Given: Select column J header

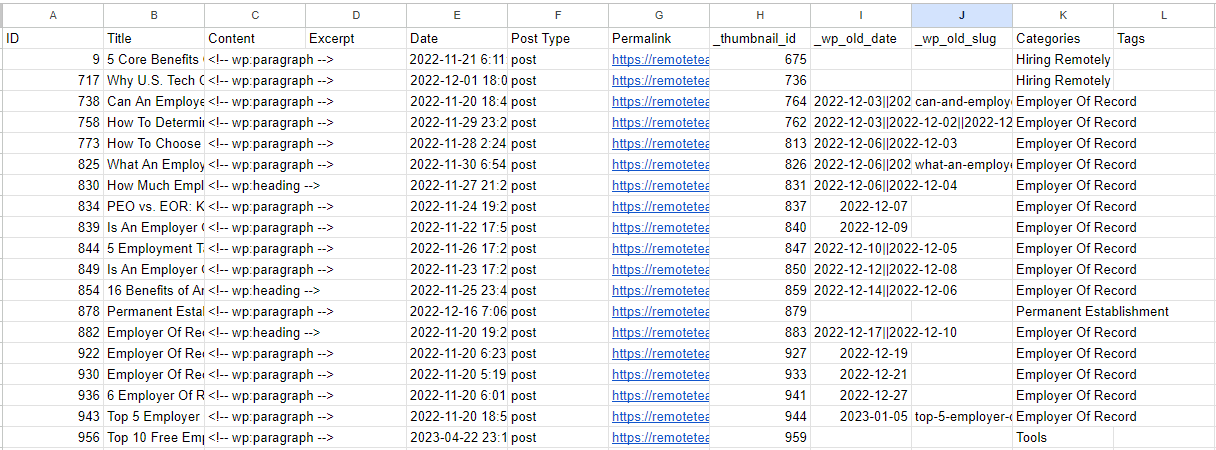Looking at the screenshot, I should coord(961,16).
